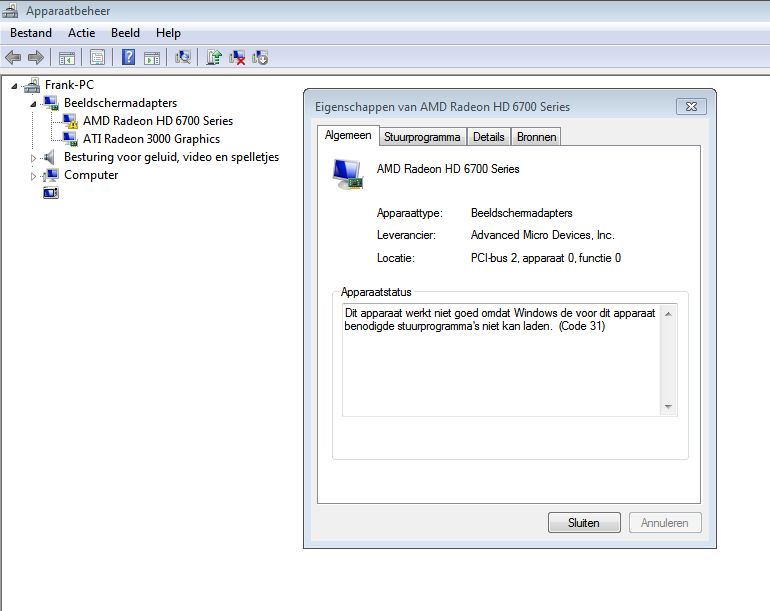Select Frank-PC label in tree

pos(69,85)
